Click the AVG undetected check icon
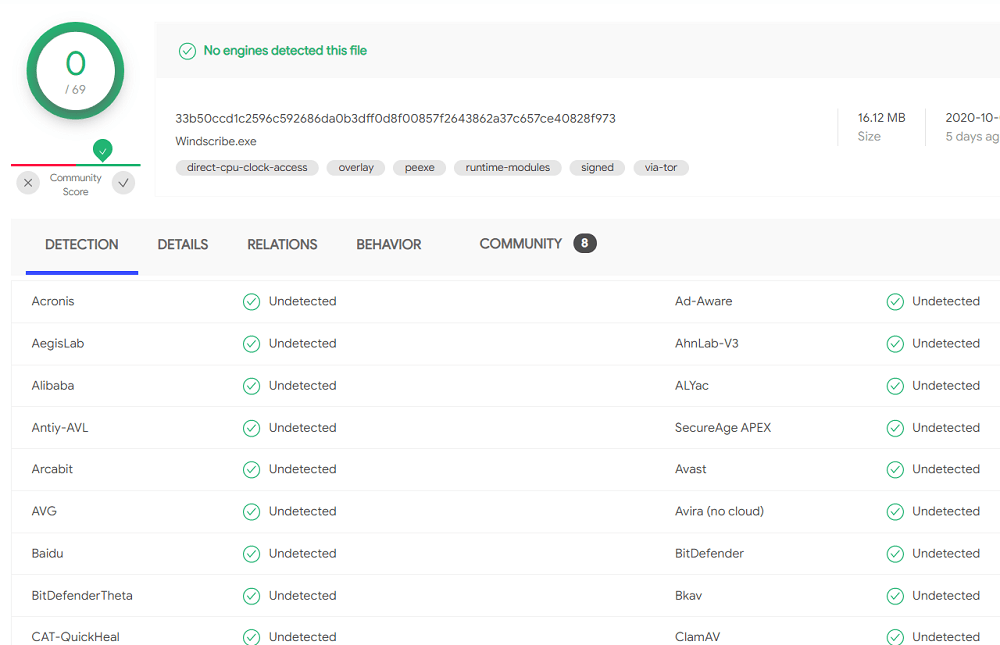Image resolution: width=1000 pixels, height=645 pixels. pyautogui.click(x=251, y=512)
